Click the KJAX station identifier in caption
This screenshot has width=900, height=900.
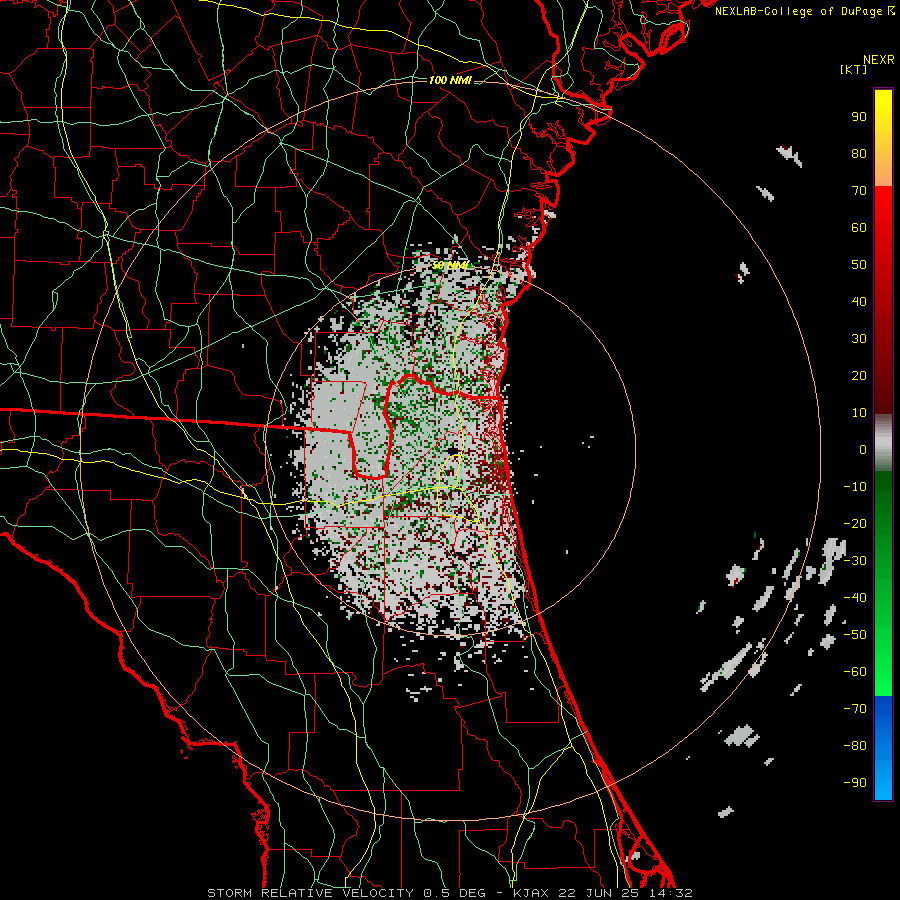530,893
